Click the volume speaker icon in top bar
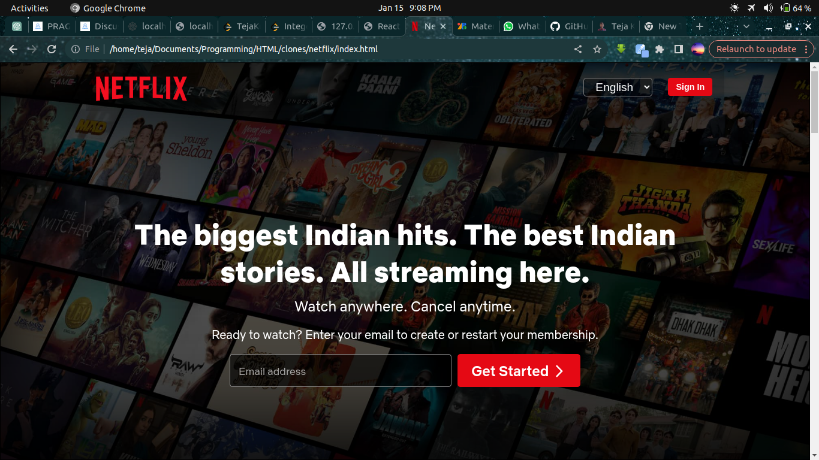Viewport: 819px width, 460px height. [768, 8]
